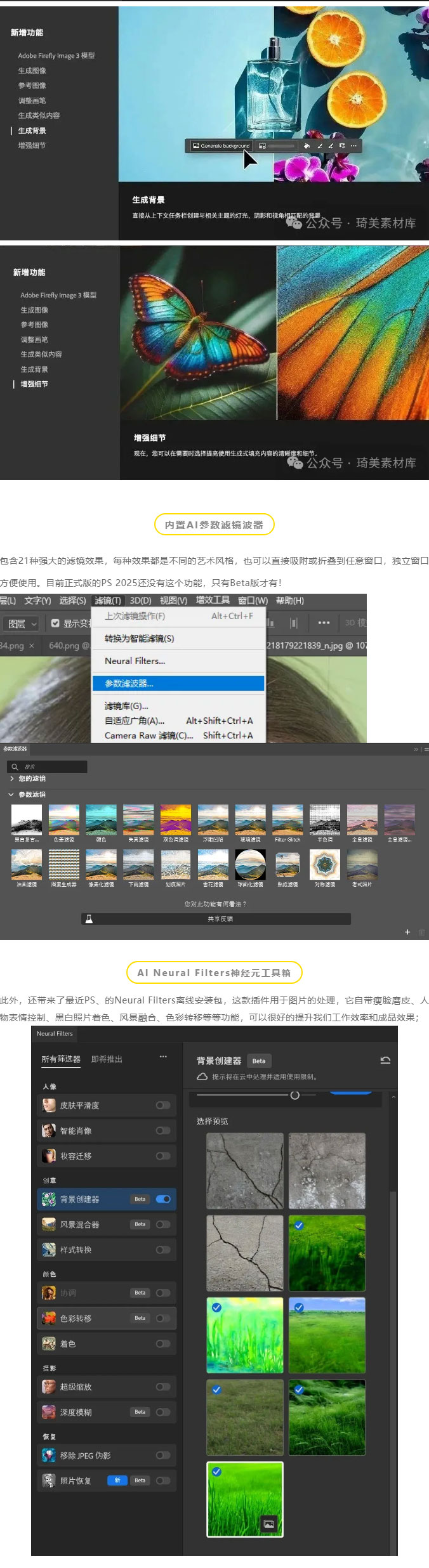Click the 共享反馈 button
The image size is (429, 1568).
pyautogui.click(x=216, y=918)
